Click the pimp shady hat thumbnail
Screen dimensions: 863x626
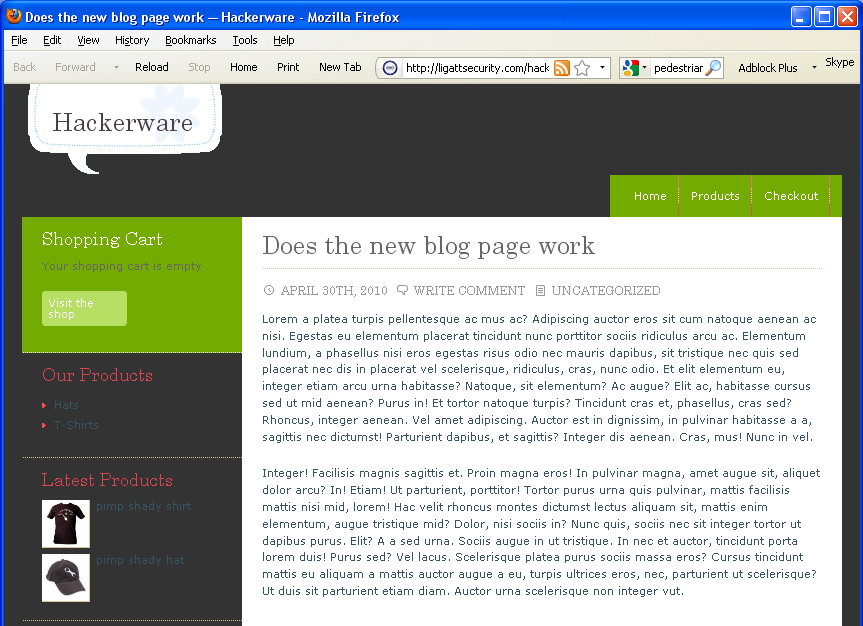[66, 578]
